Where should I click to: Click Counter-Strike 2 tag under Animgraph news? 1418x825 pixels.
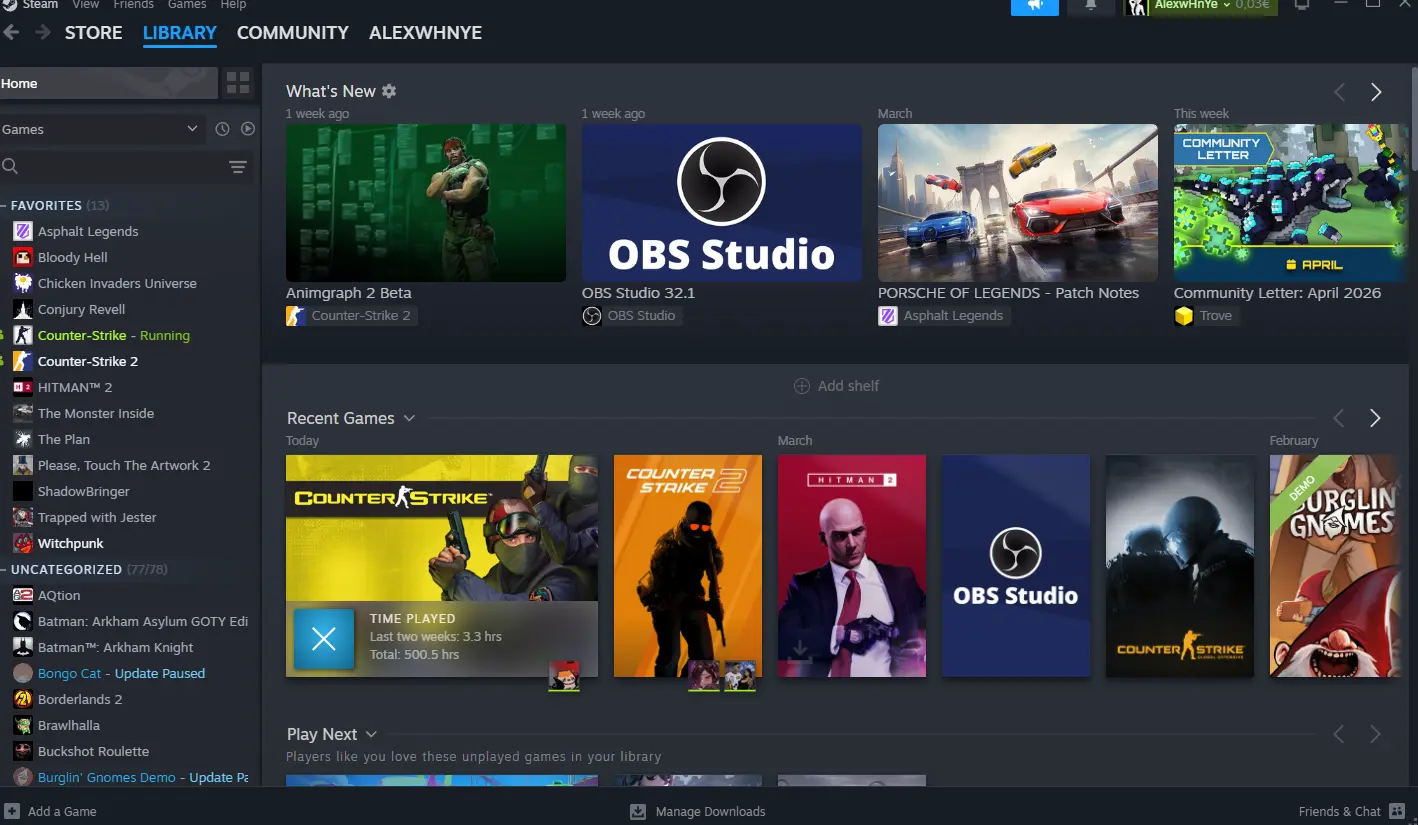pyautogui.click(x=350, y=315)
